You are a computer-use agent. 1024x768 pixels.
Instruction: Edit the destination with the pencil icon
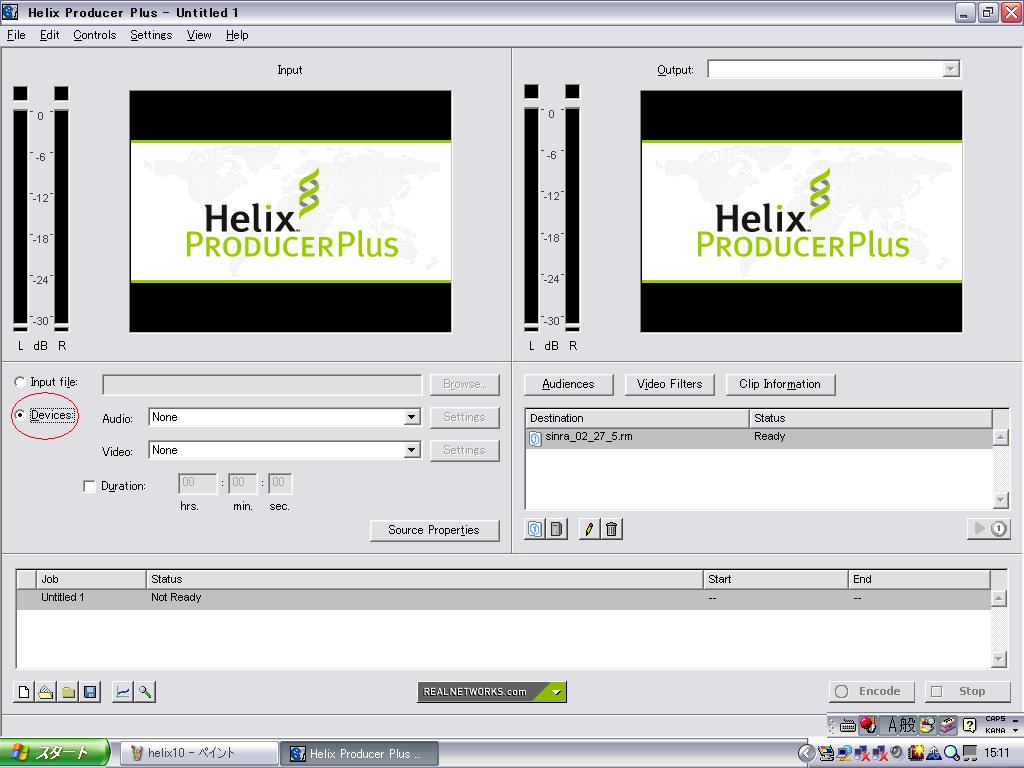point(589,529)
